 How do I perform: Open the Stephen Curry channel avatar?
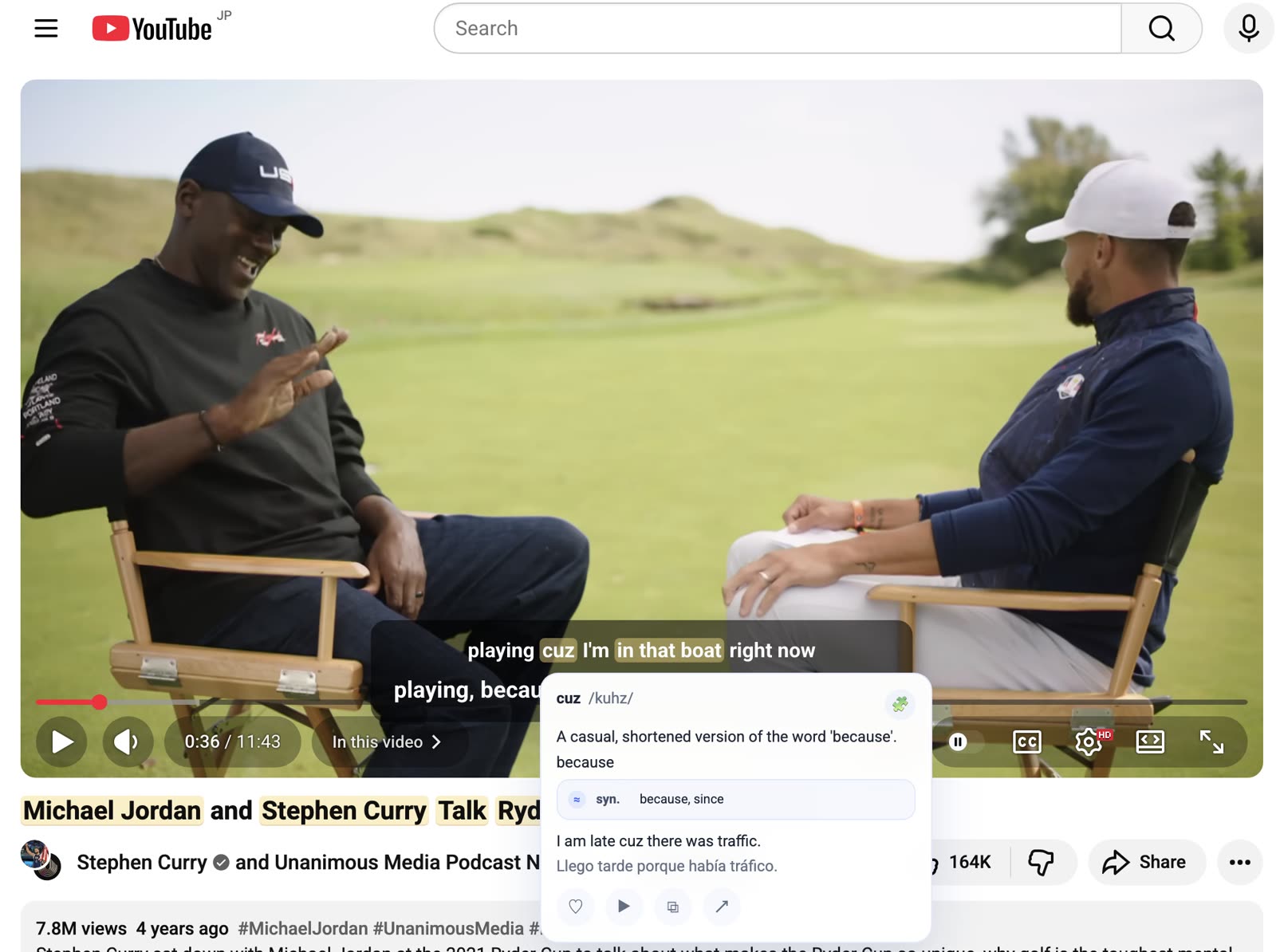click(x=41, y=860)
